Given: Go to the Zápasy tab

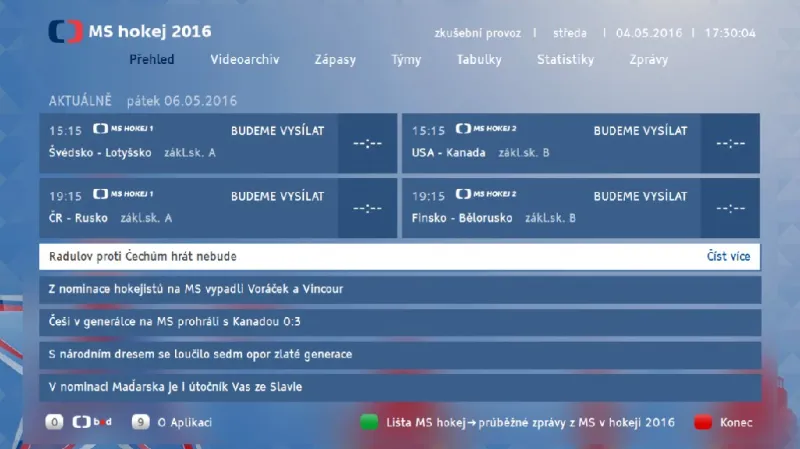Looking at the screenshot, I should [x=335, y=60].
